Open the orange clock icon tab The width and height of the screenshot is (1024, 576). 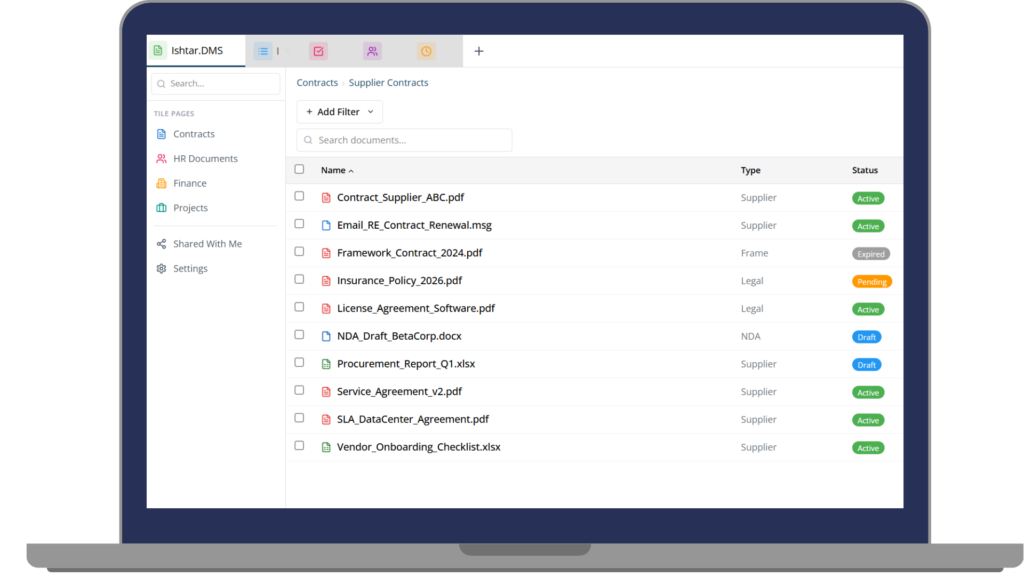tap(426, 51)
